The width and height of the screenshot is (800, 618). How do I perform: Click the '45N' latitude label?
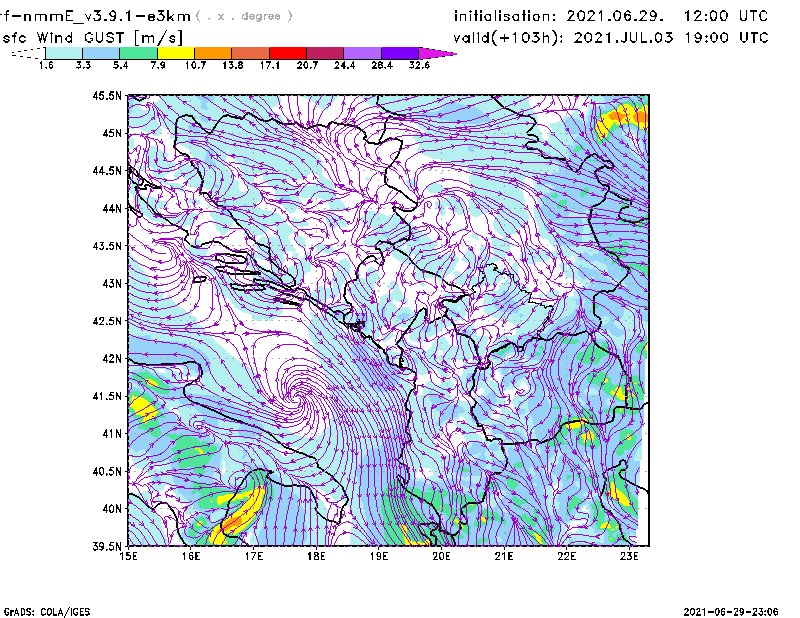(112, 133)
